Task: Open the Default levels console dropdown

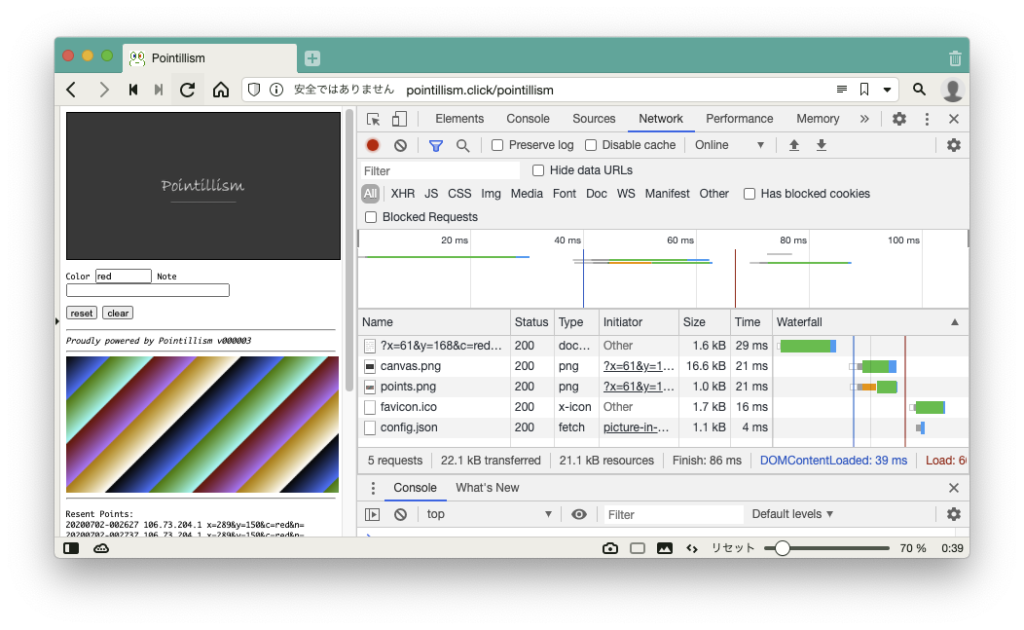Action: tap(793, 514)
